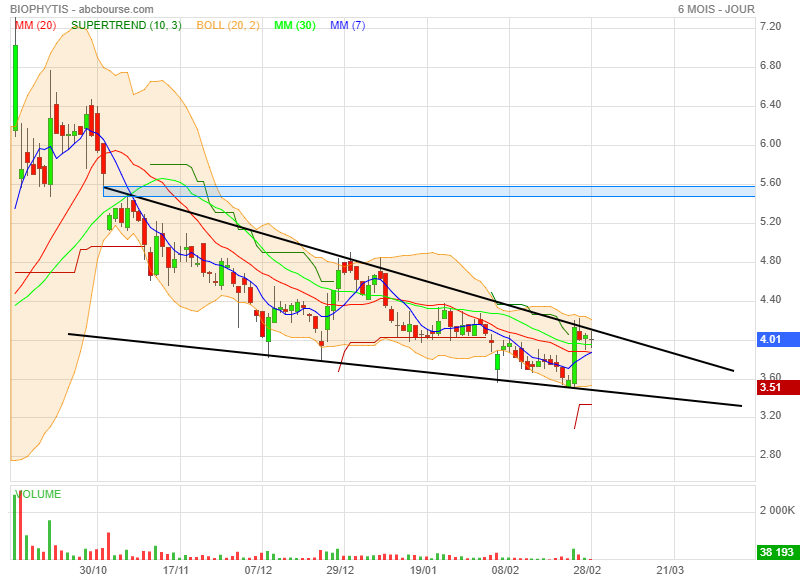Select the MM (30) legend label
Image resolution: width=800 pixels, height=580 pixels.
295,25
